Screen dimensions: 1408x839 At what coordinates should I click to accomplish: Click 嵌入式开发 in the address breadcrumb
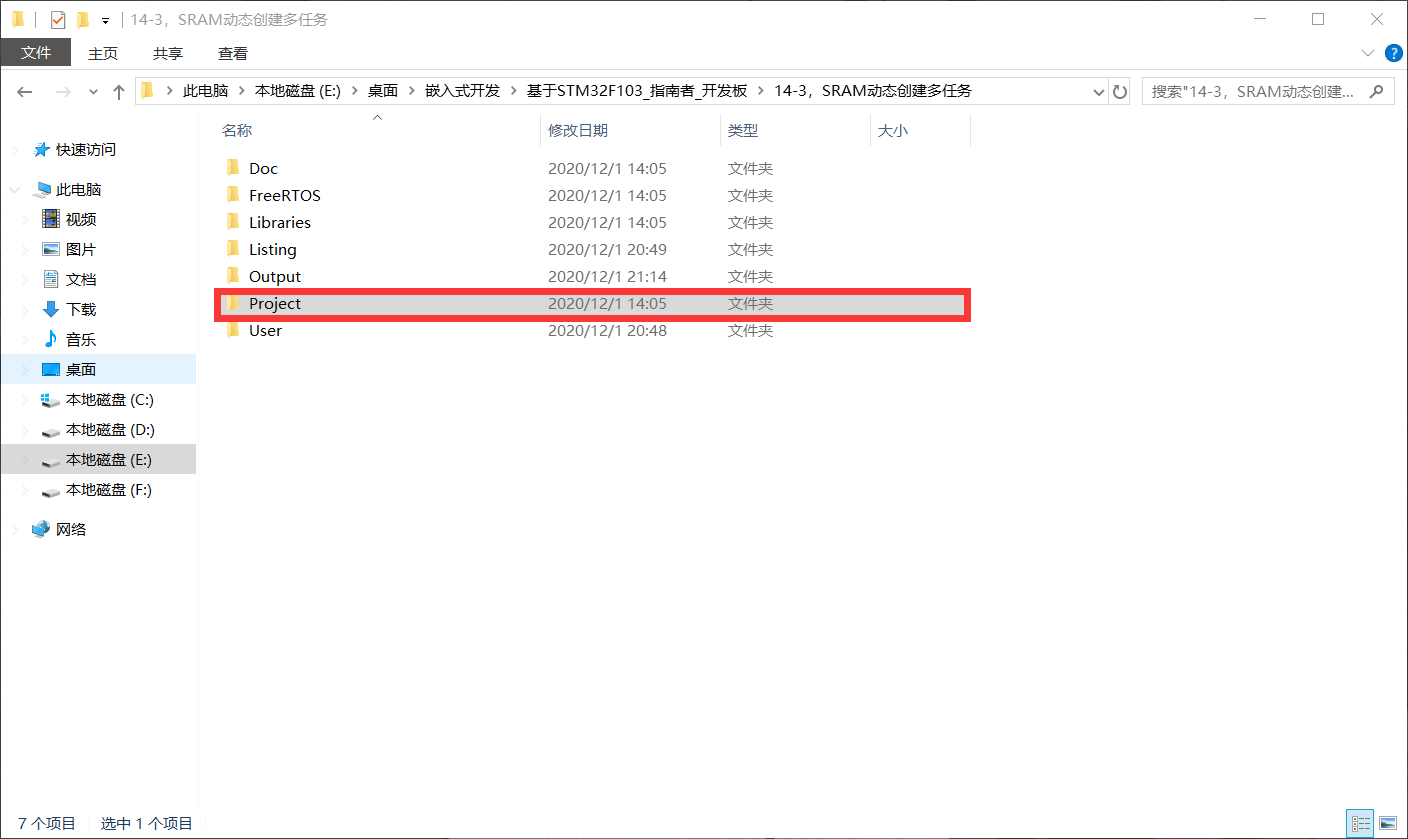pyautogui.click(x=462, y=91)
